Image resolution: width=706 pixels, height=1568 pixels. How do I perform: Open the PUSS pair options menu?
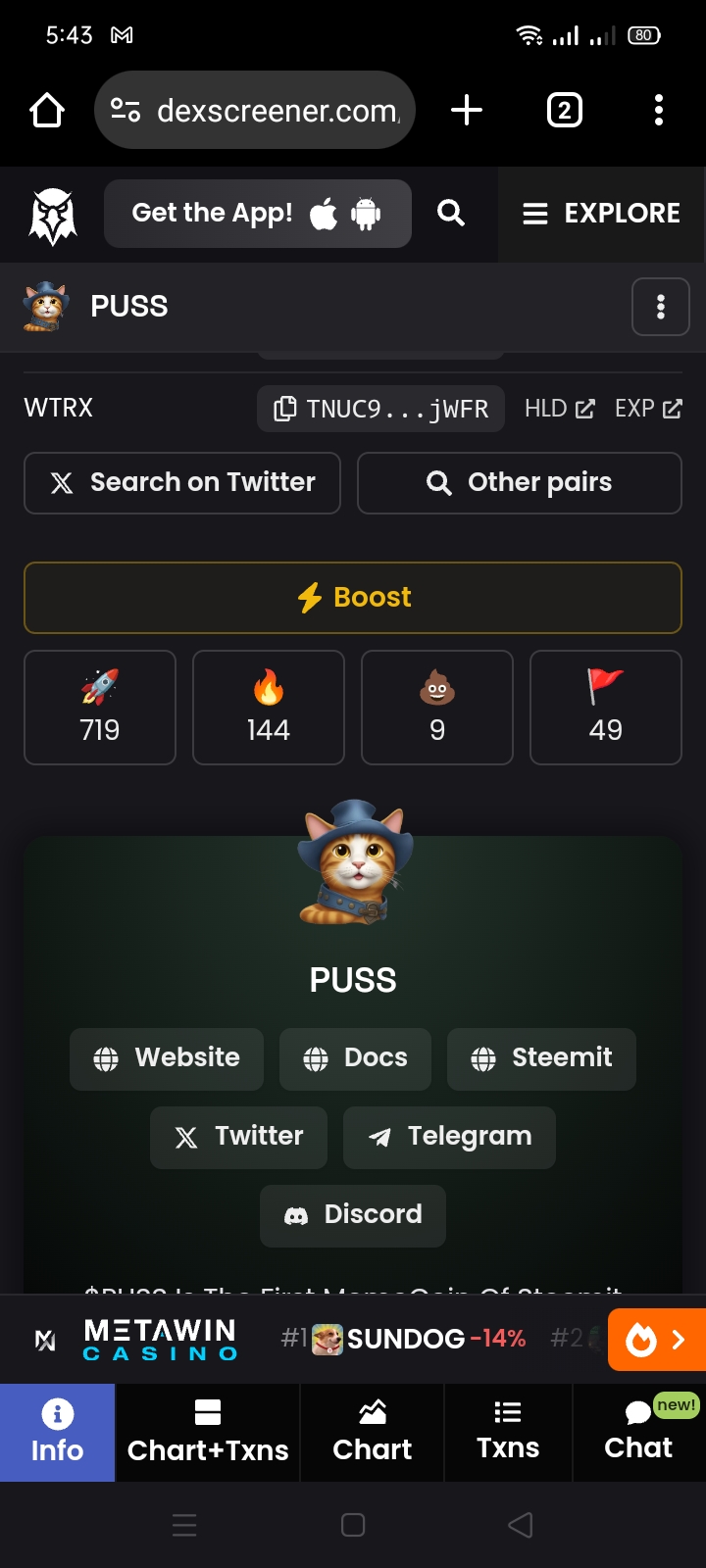[661, 307]
